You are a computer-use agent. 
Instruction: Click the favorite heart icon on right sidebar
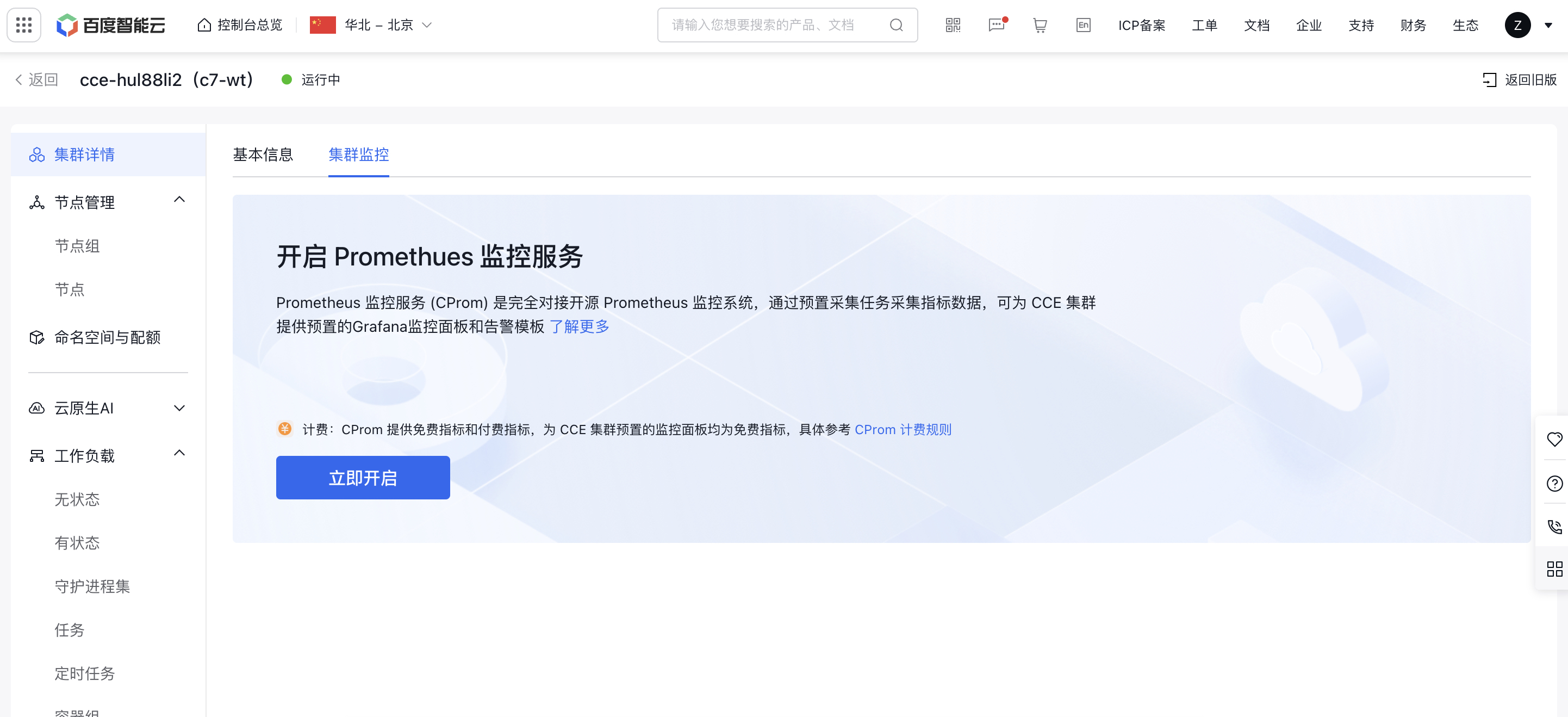point(1554,439)
